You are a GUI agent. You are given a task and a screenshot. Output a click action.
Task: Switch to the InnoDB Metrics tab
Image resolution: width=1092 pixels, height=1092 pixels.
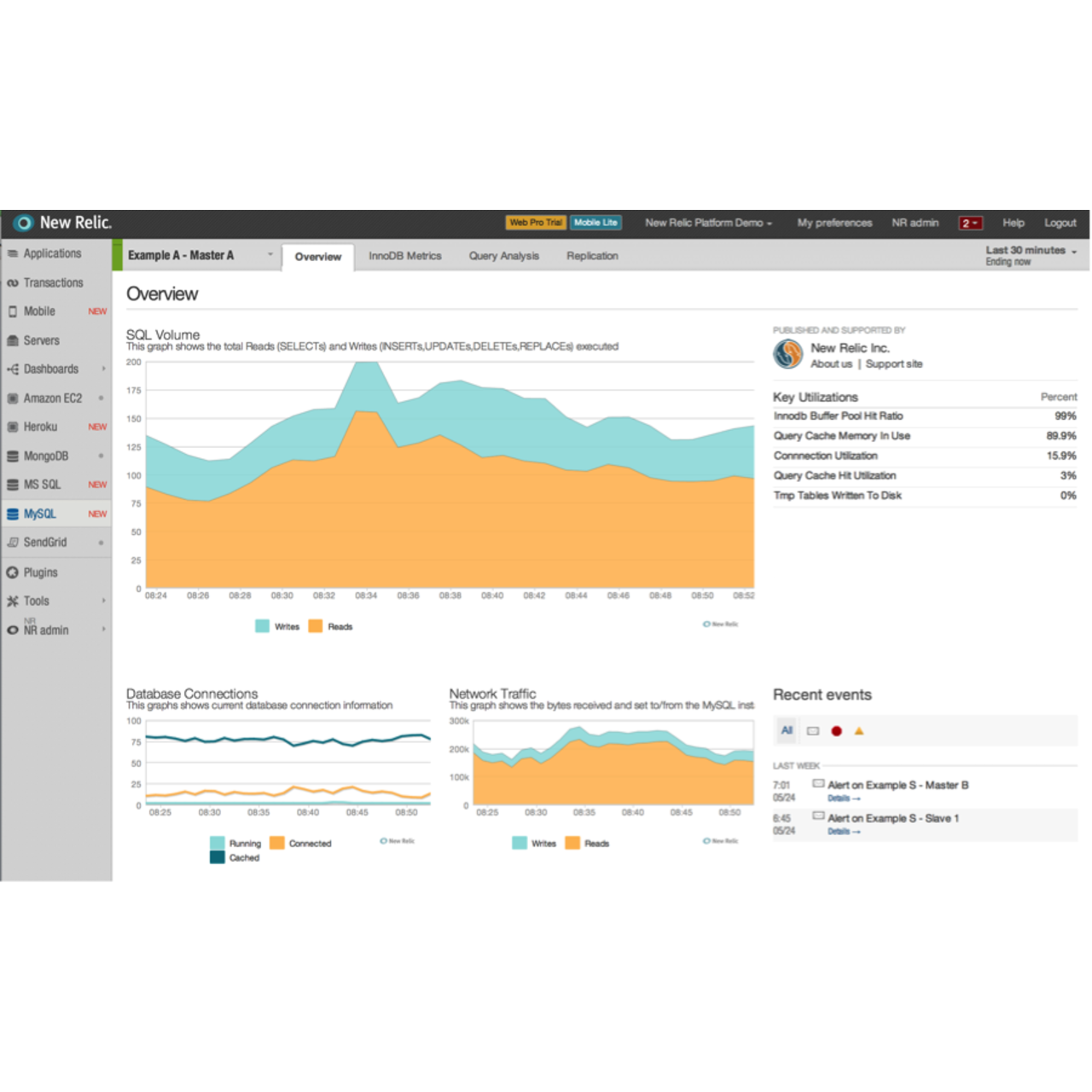click(x=404, y=256)
